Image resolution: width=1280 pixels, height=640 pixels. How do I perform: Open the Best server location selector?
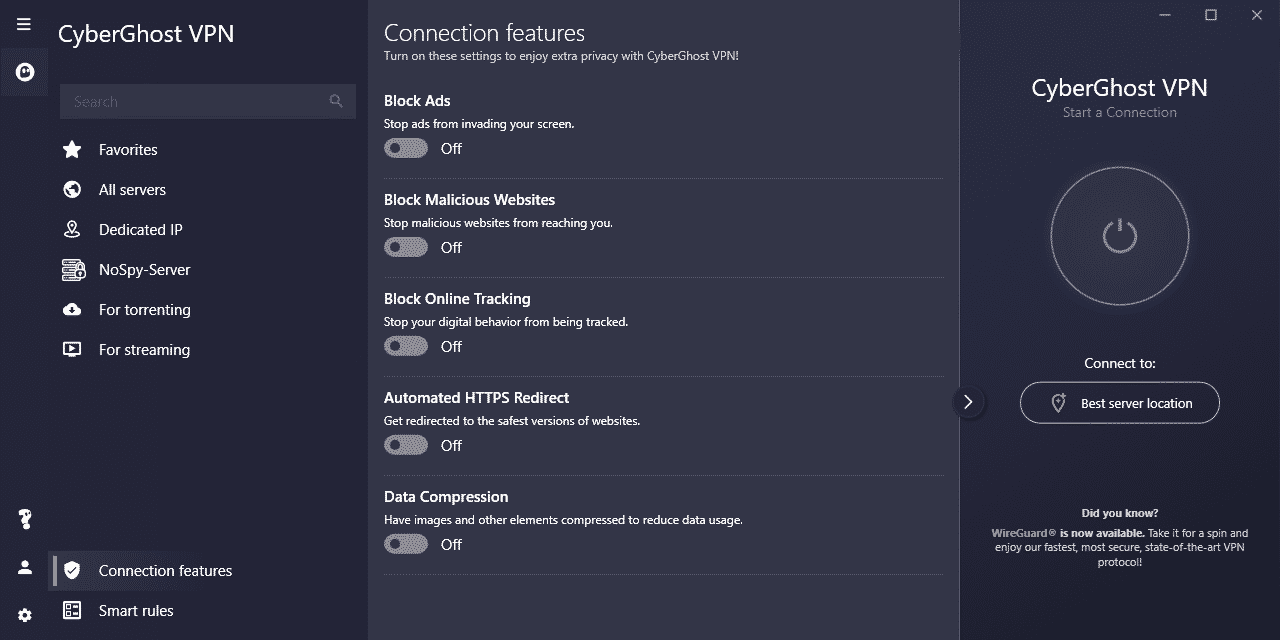click(1119, 402)
